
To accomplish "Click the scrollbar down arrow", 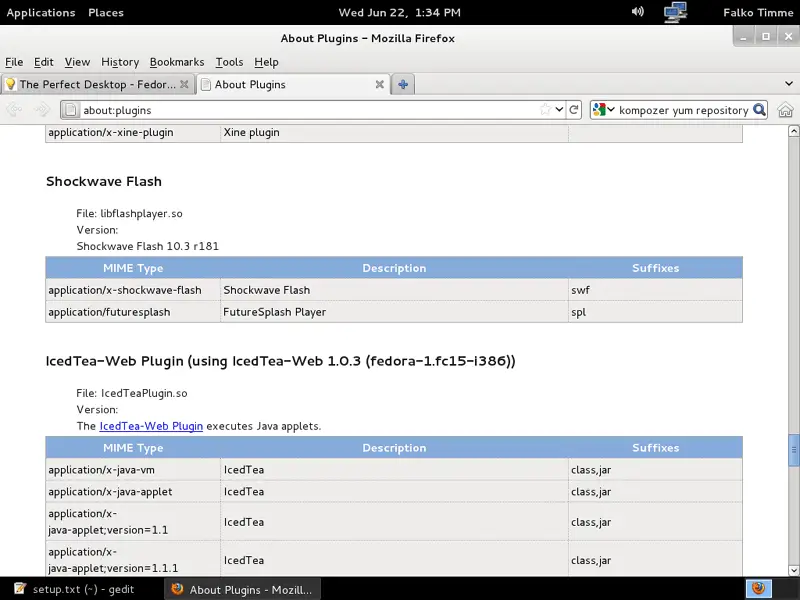I will (794, 570).
